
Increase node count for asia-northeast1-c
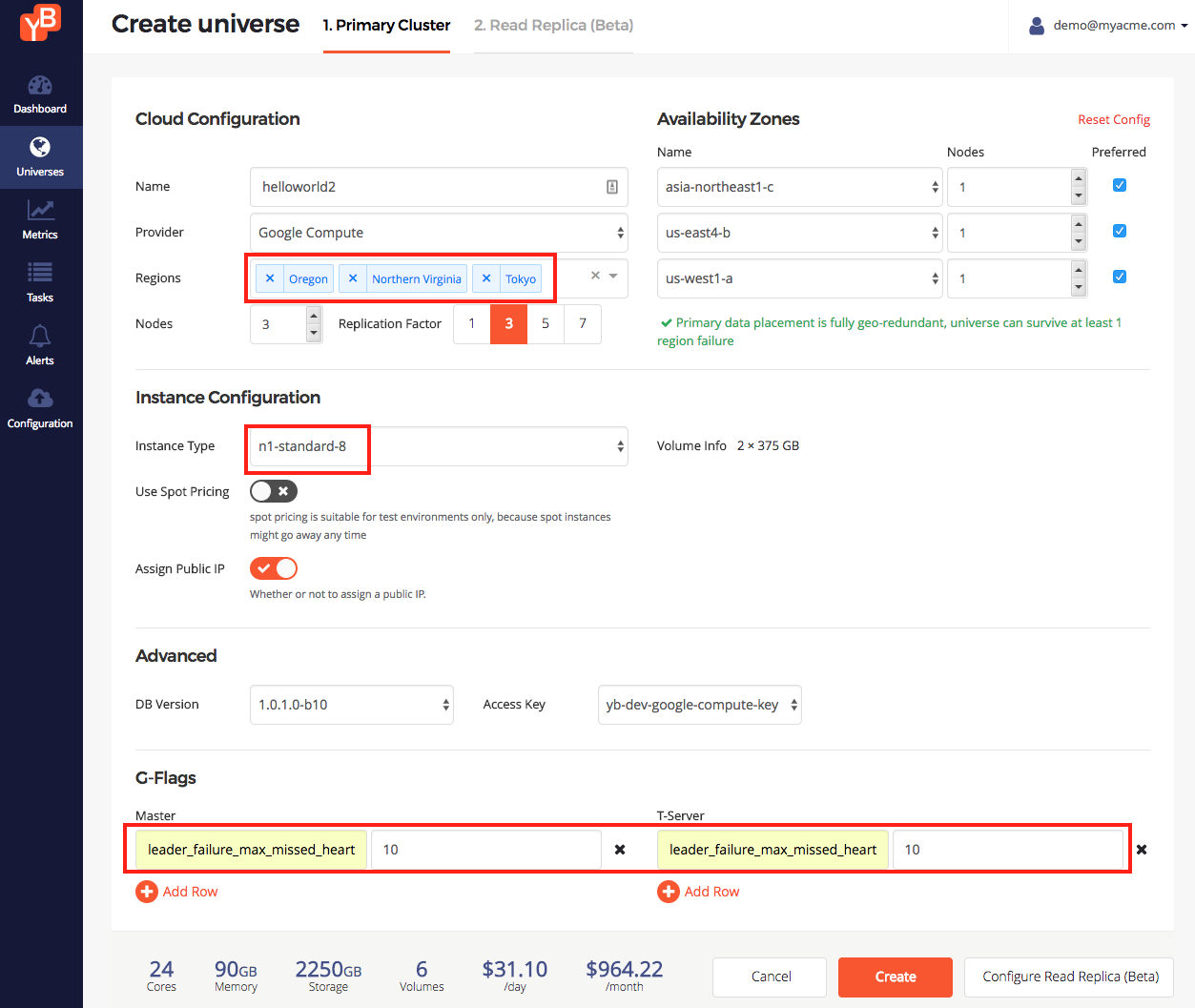tap(1079, 178)
